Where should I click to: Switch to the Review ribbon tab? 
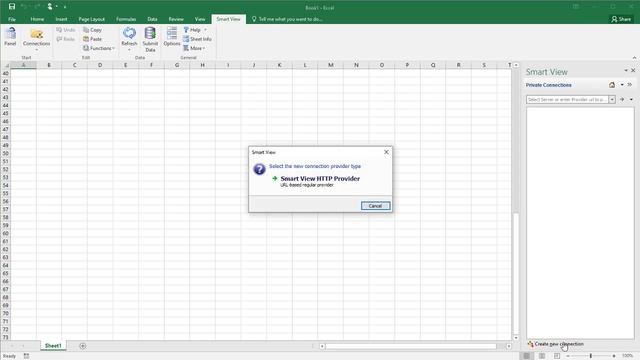pos(176,19)
